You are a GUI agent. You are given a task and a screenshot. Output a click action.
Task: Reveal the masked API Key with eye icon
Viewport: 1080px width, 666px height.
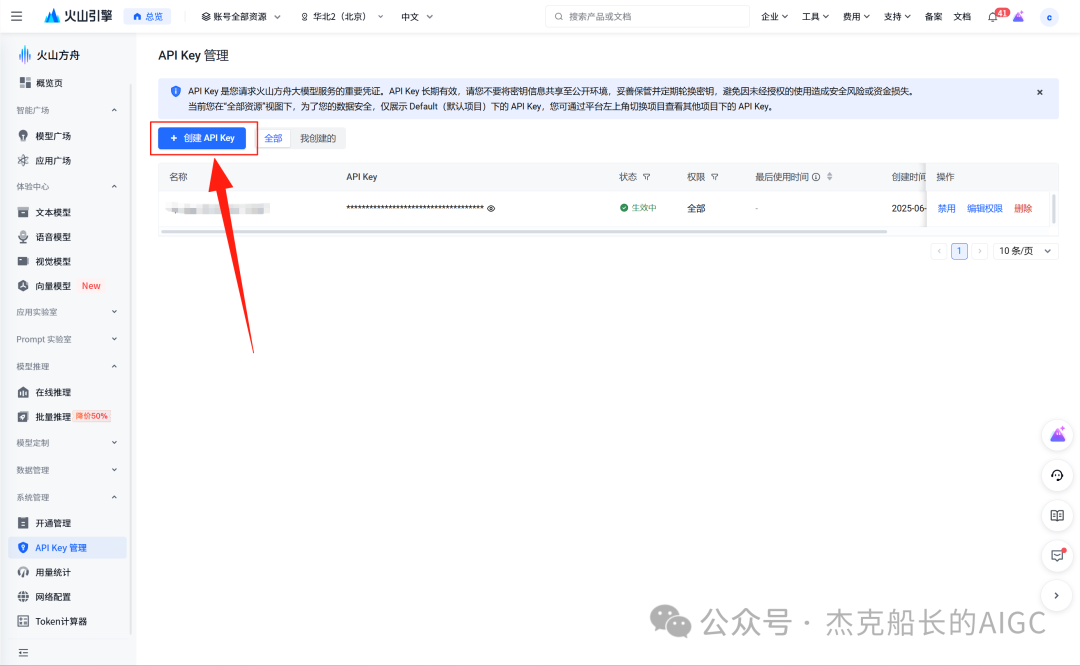[x=491, y=208]
